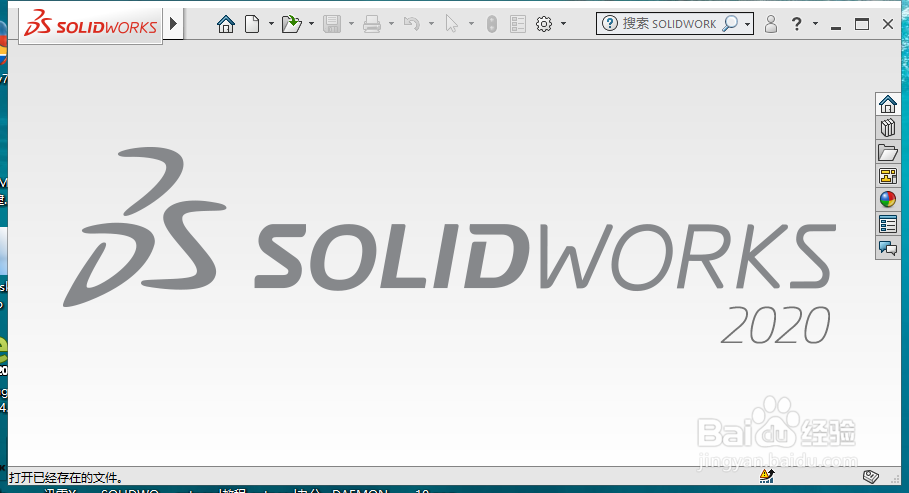Expand the menu bar arrow beside the logo

173,24
